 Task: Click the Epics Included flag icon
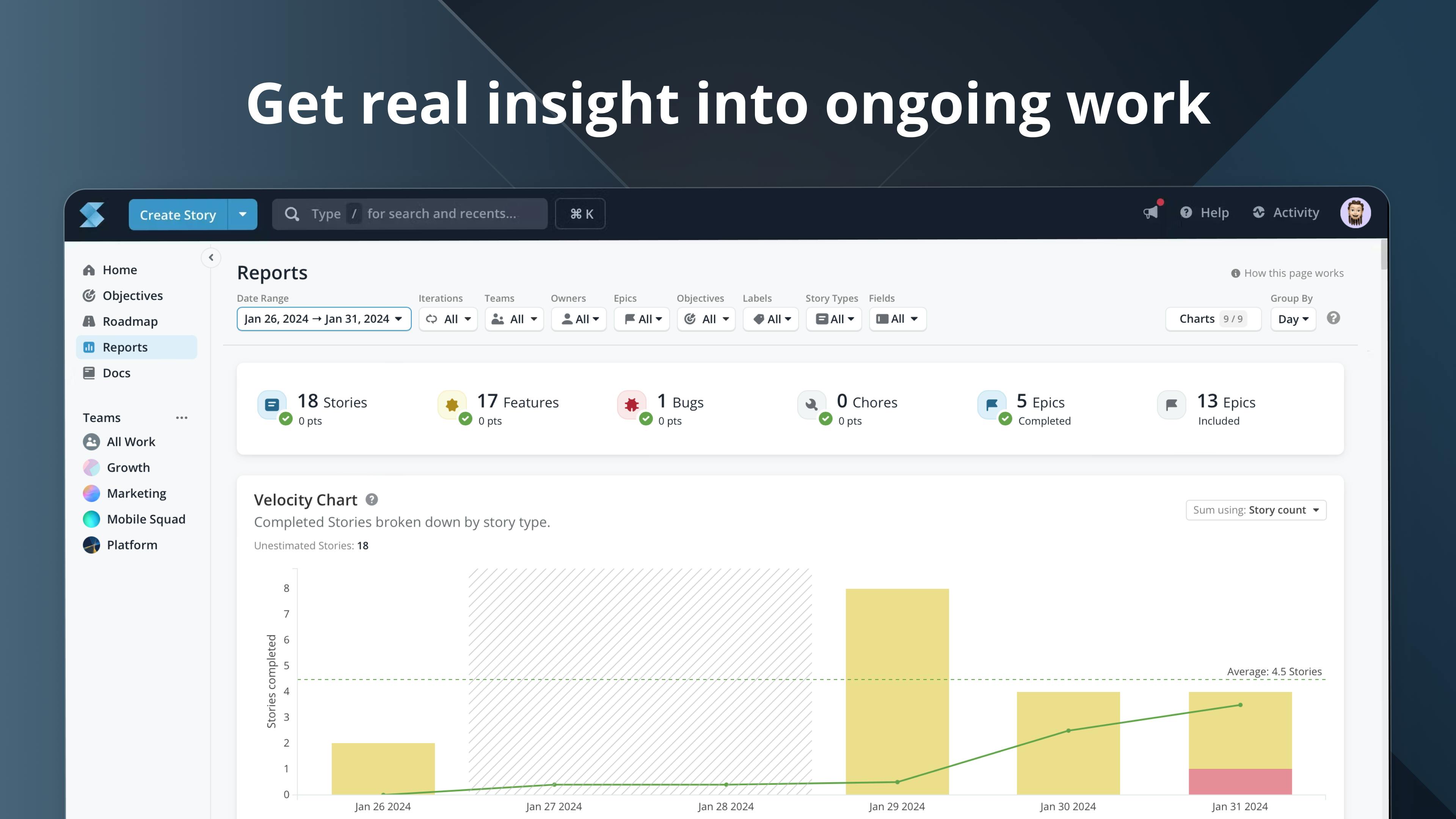click(x=1171, y=405)
